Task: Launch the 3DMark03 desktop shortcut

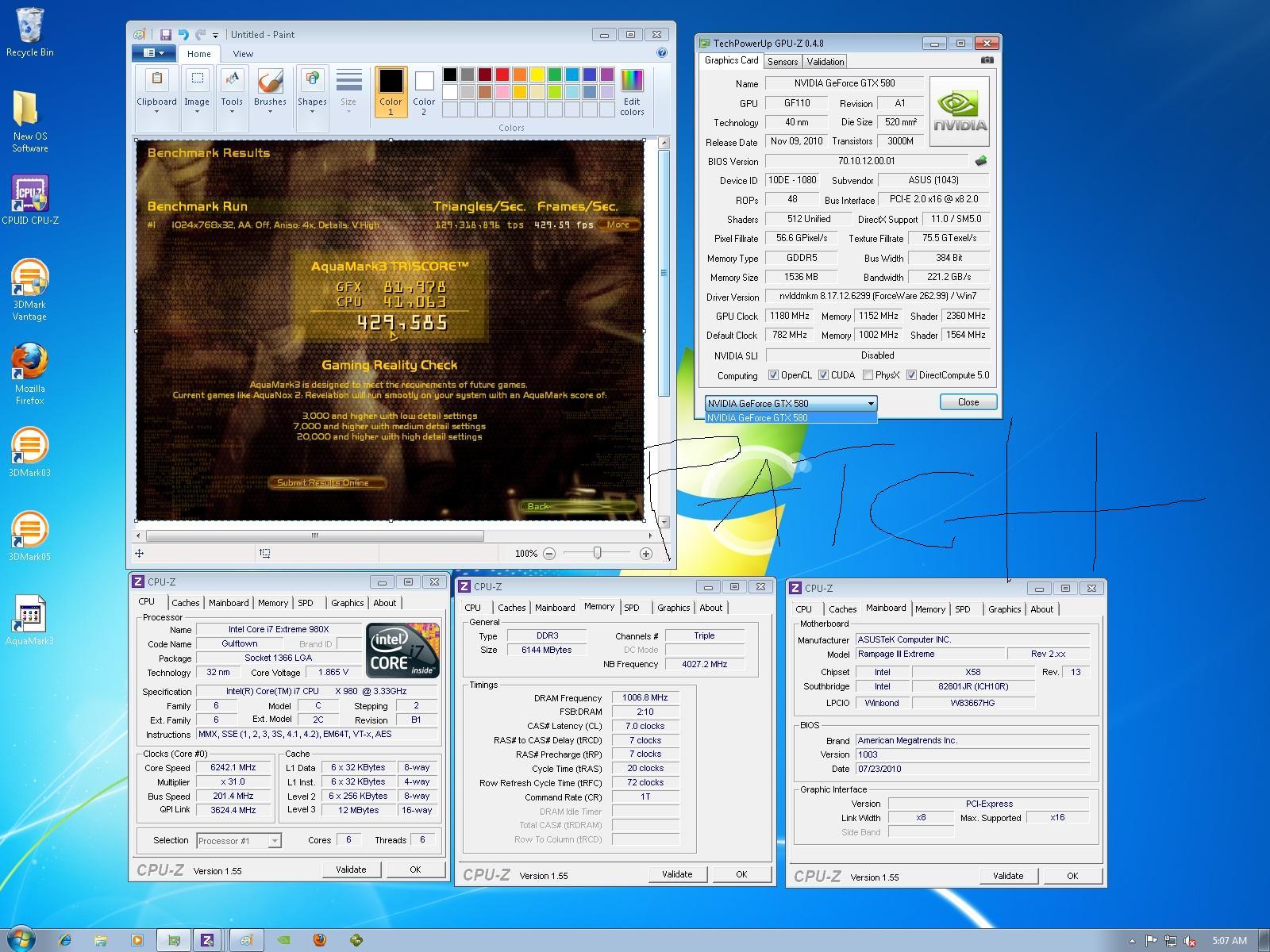Action: click(29, 452)
